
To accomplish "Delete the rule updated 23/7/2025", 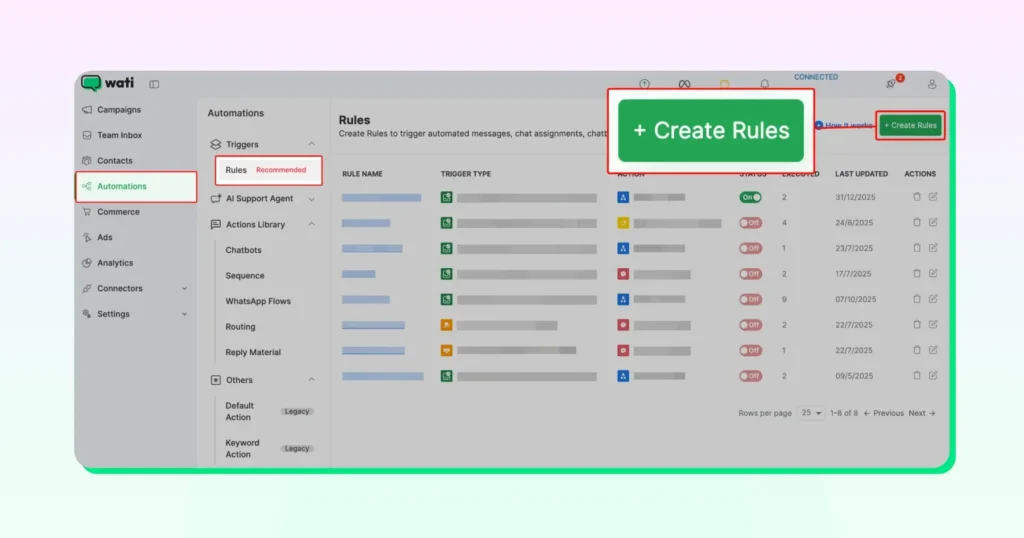I will [917, 247].
